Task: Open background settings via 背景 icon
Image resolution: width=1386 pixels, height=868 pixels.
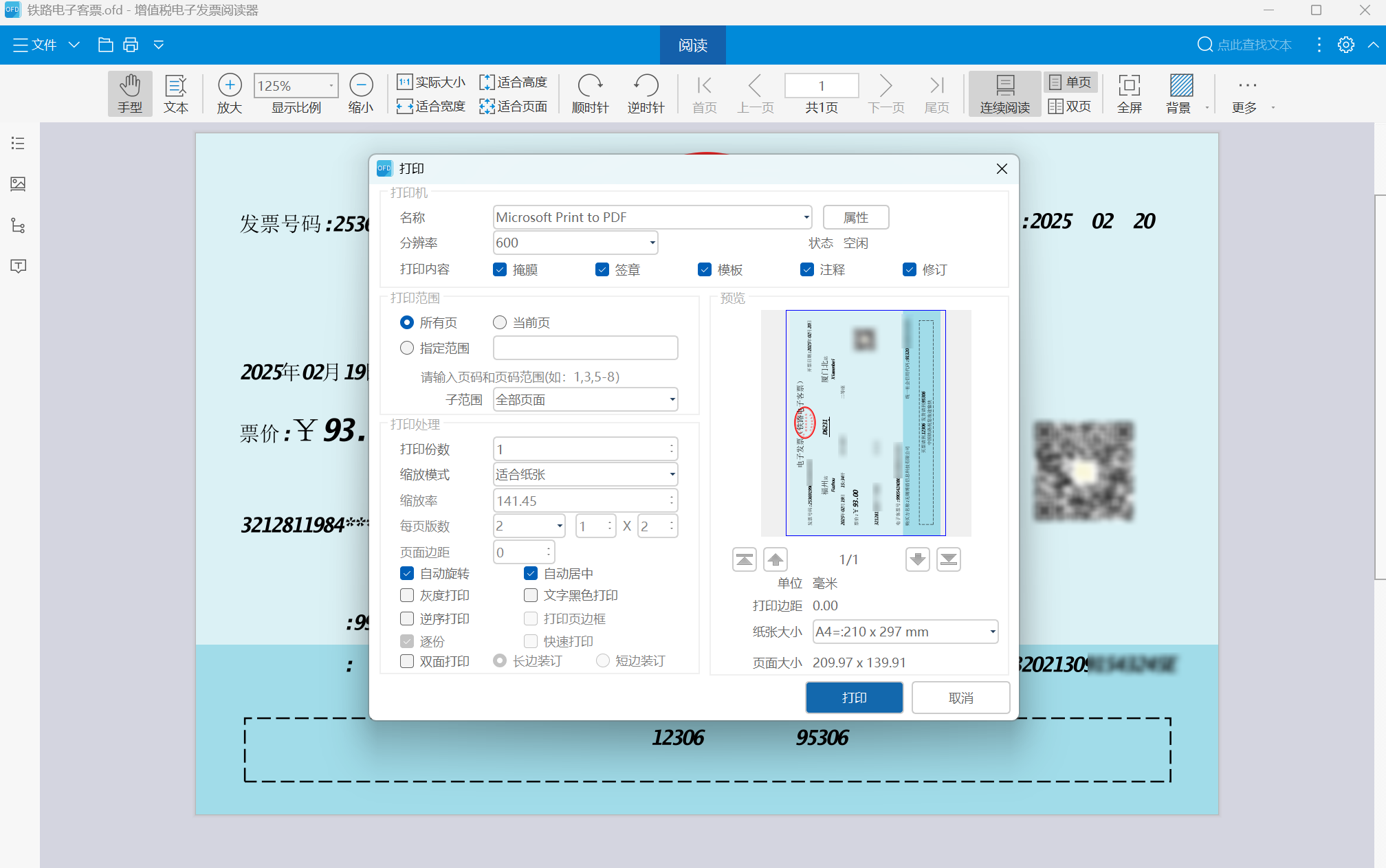Action: coord(1181,93)
